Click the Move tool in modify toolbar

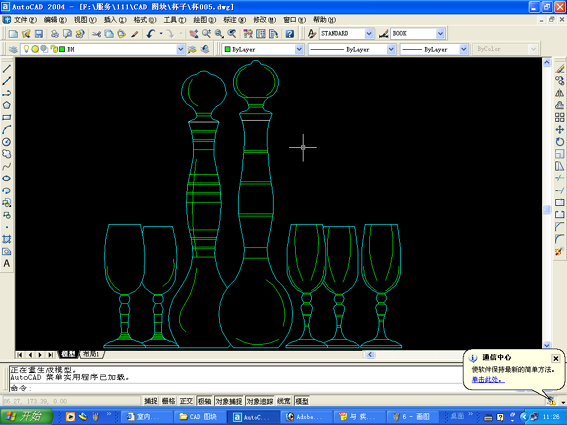point(559,129)
